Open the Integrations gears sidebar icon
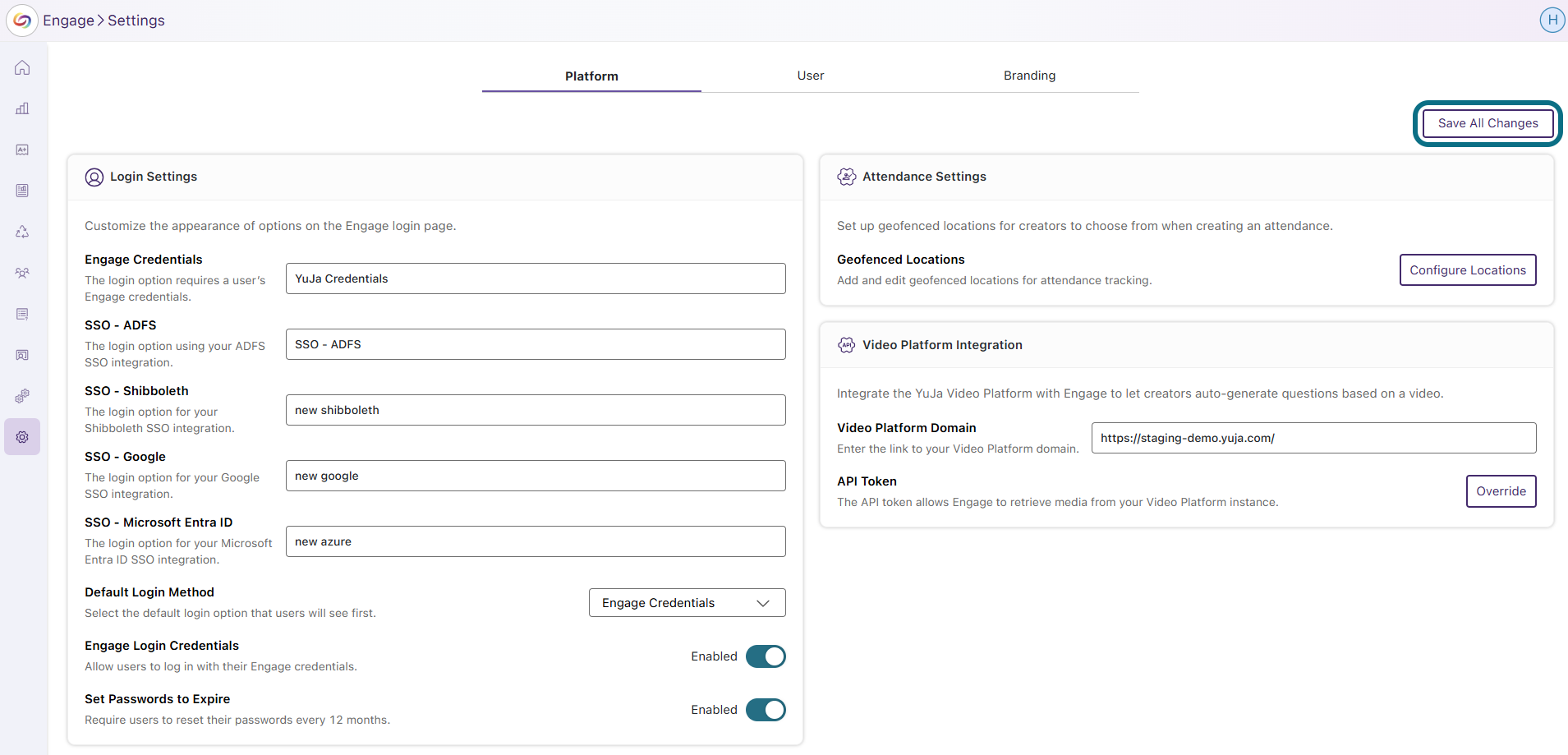 tap(22, 395)
